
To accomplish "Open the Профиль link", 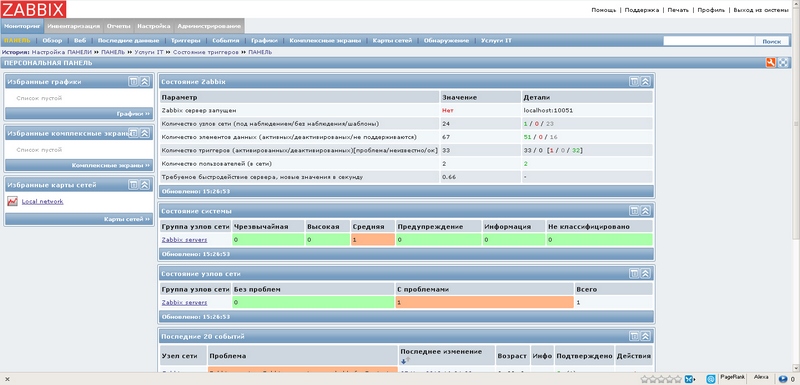I will [711, 10].
